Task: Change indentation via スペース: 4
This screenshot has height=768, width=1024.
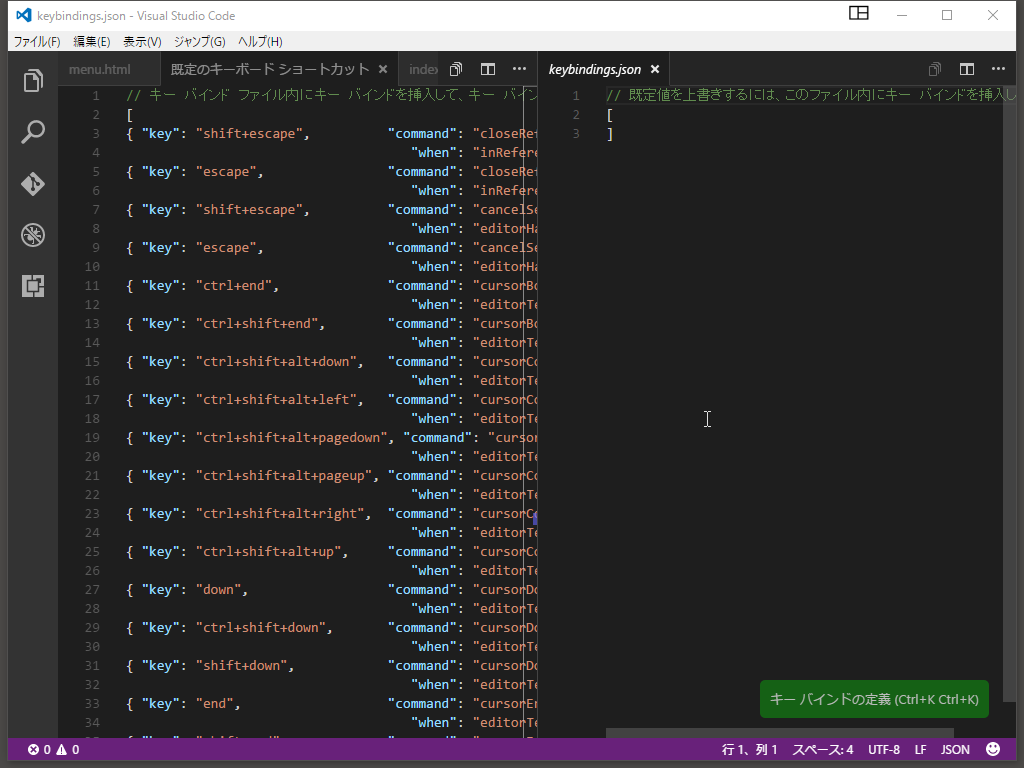Action: [823, 750]
